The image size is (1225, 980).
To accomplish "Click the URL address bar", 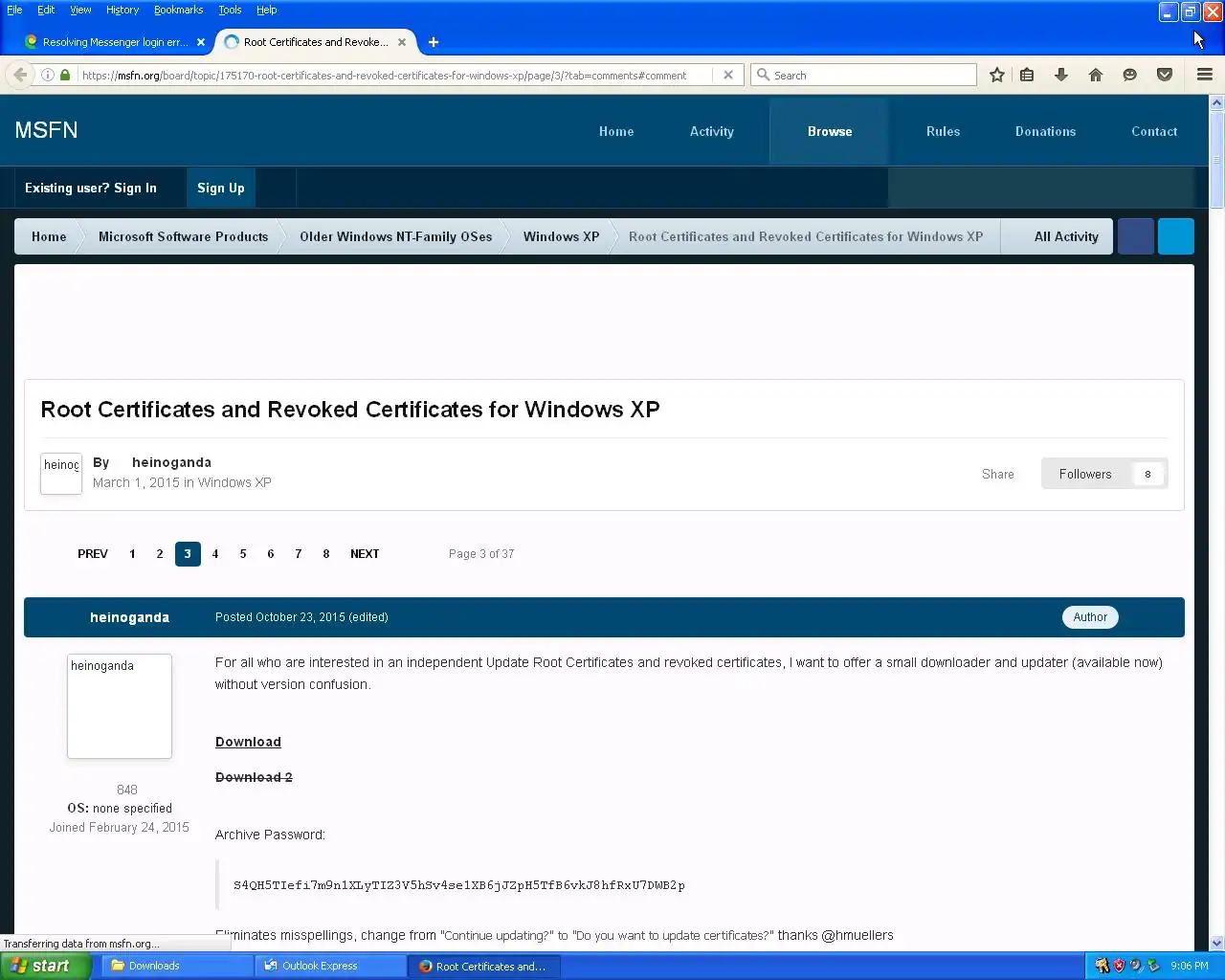I will tap(392, 75).
